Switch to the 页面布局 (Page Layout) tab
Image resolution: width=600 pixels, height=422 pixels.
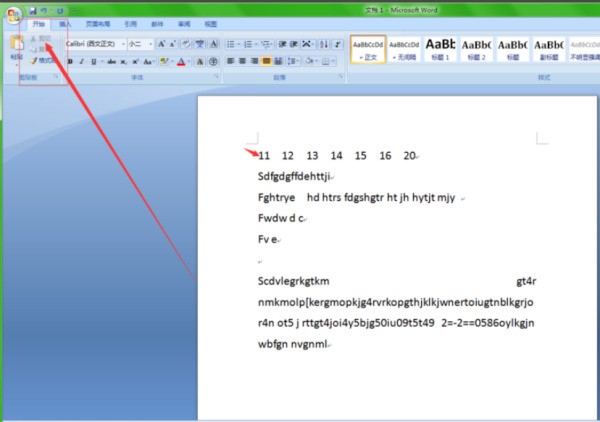pos(97,22)
